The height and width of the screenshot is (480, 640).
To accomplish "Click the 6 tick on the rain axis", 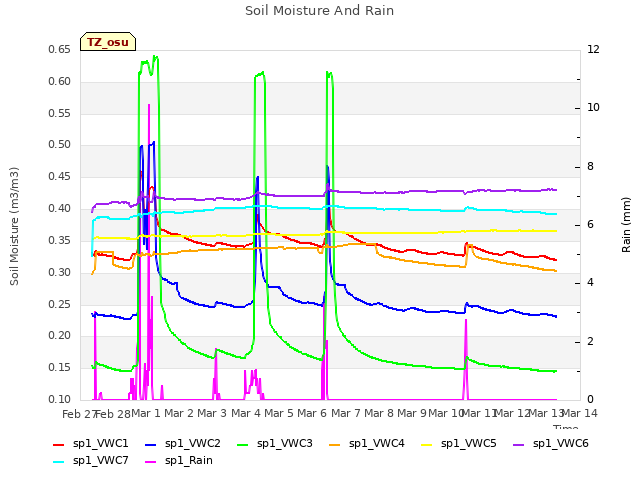I will 591,225.
